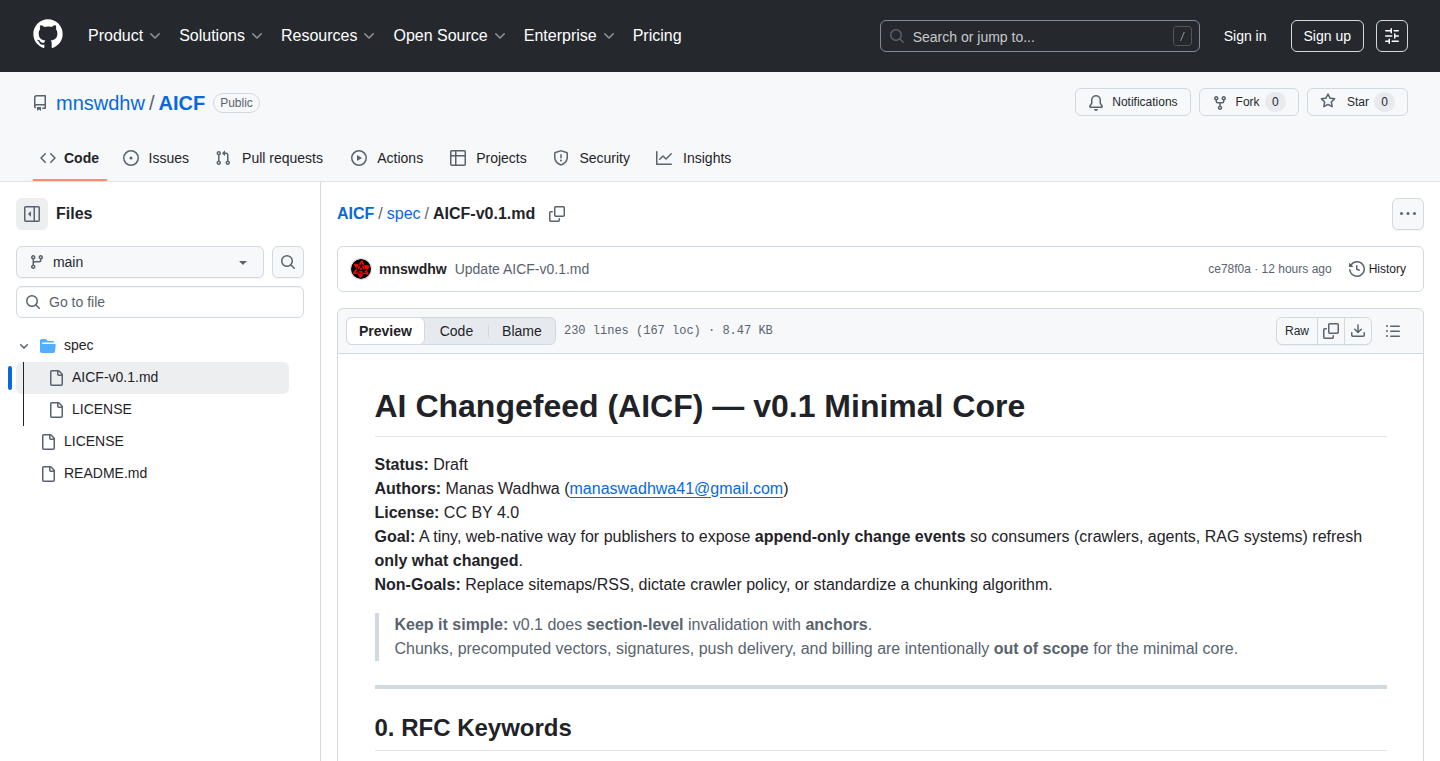Go to the Pricing page

657,36
